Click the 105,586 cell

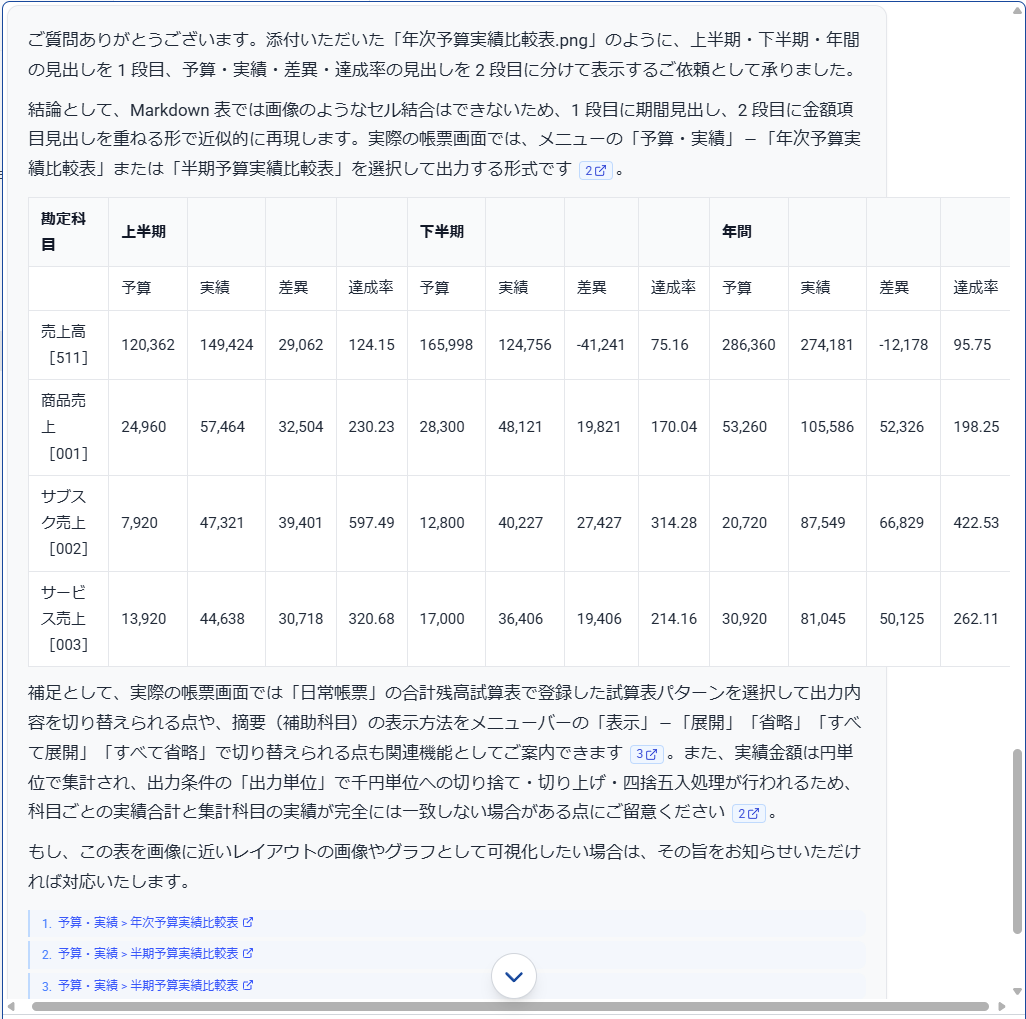(x=827, y=427)
